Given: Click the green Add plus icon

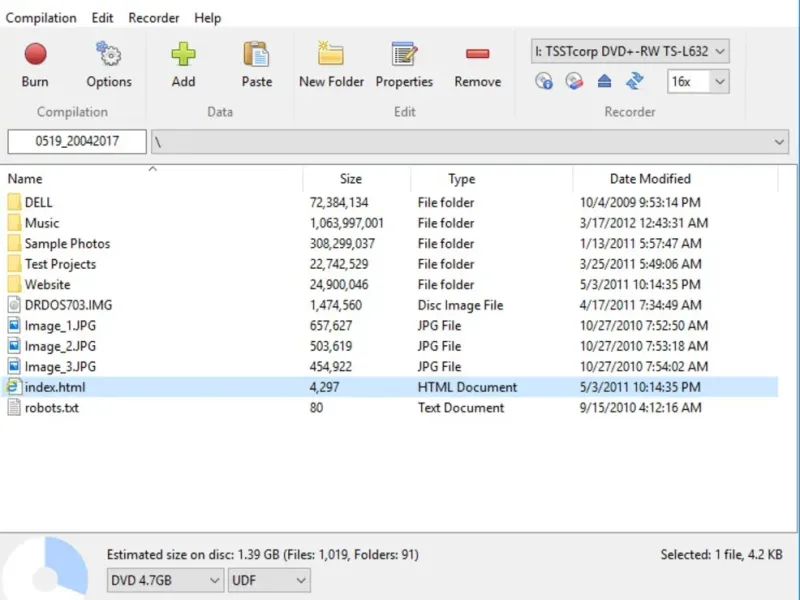Looking at the screenshot, I should [x=183, y=54].
